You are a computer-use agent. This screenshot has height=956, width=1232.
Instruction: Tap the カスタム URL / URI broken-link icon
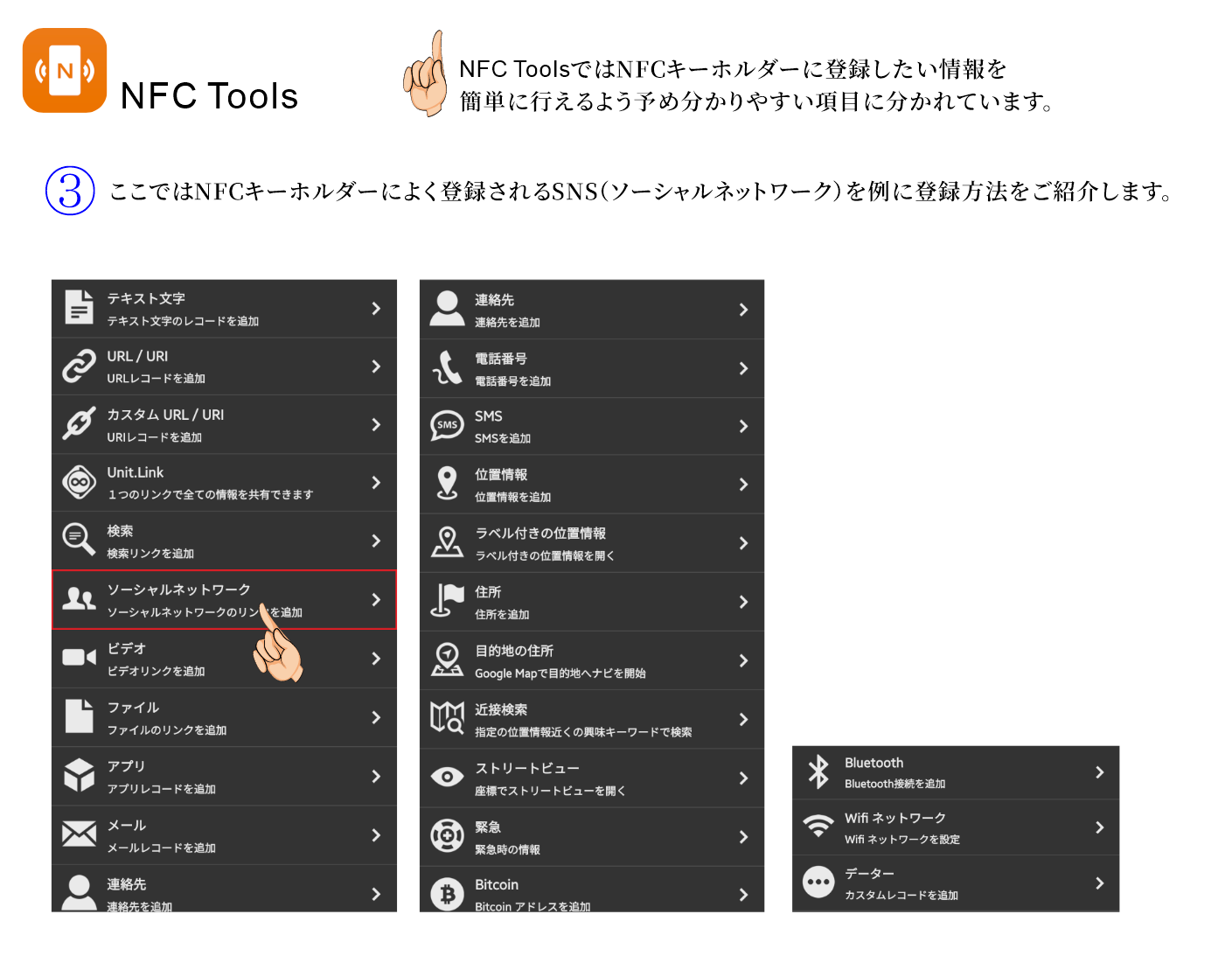click(79, 423)
